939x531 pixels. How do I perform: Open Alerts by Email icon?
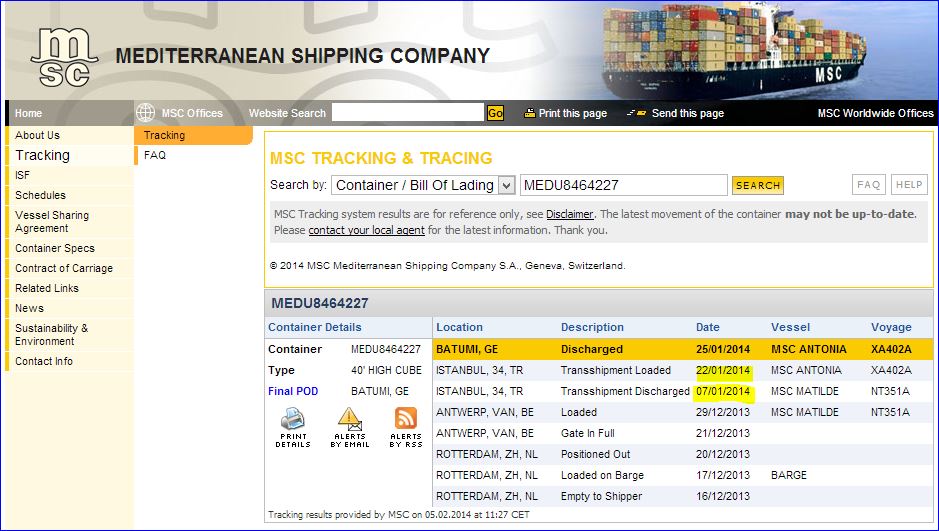click(349, 419)
